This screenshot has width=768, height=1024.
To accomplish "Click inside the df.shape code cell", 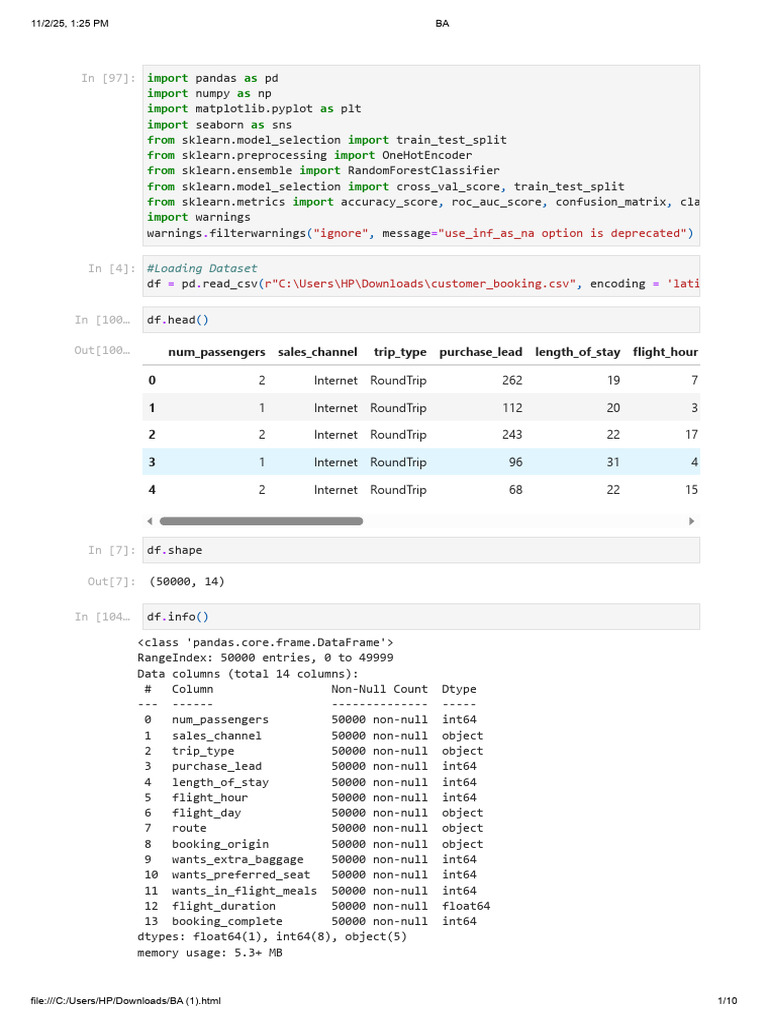I will click(421, 550).
